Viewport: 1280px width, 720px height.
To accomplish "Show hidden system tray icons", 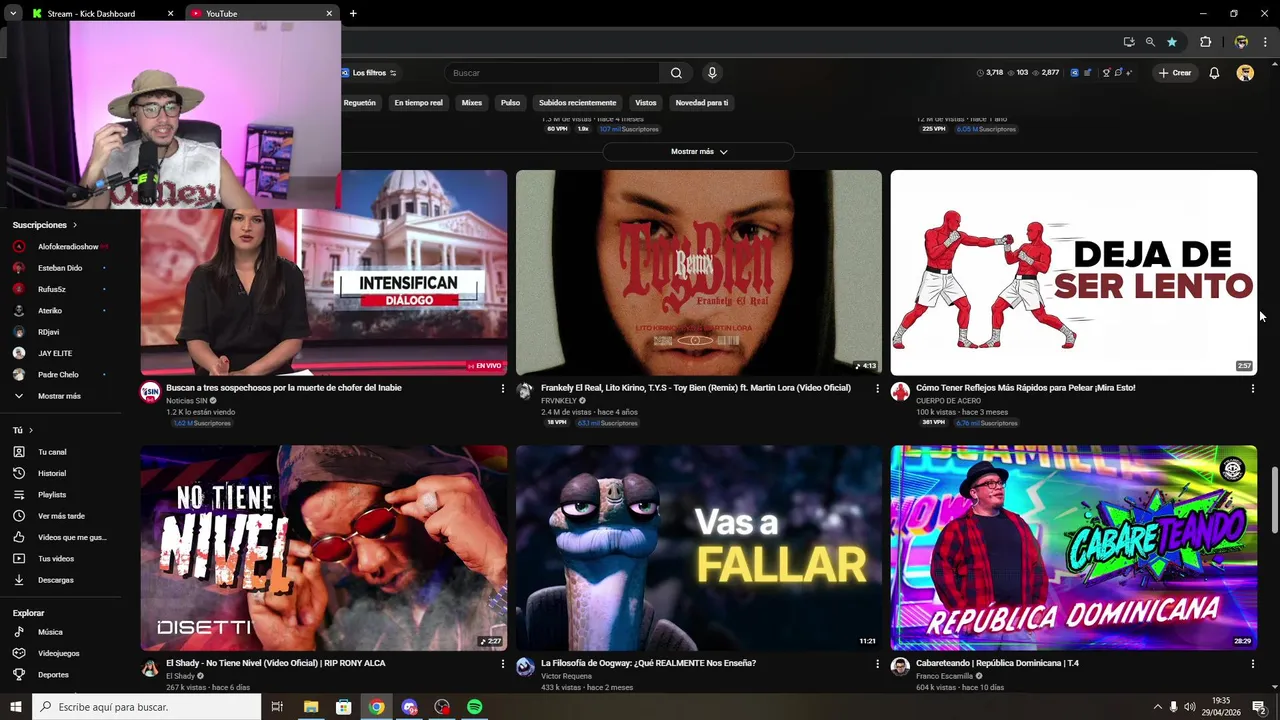I will click(1158, 707).
